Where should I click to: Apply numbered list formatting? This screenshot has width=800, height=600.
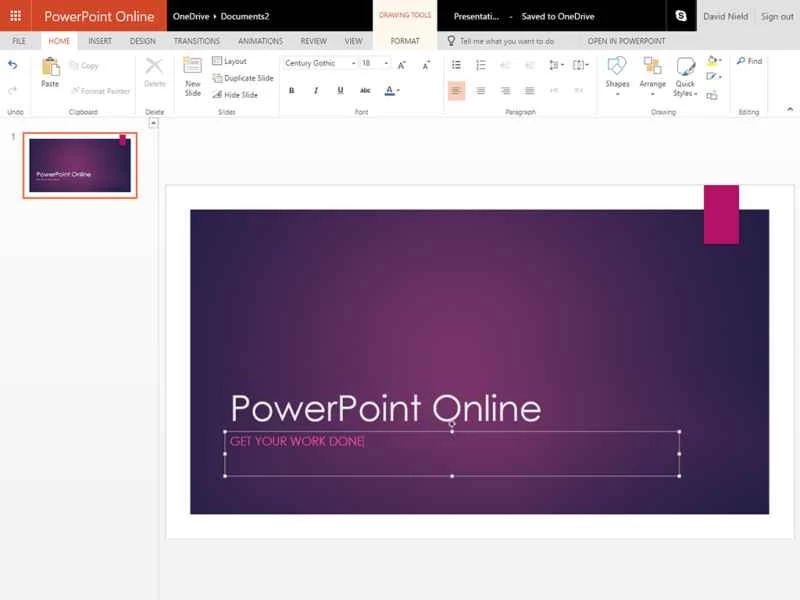click(x=480, y=64)
